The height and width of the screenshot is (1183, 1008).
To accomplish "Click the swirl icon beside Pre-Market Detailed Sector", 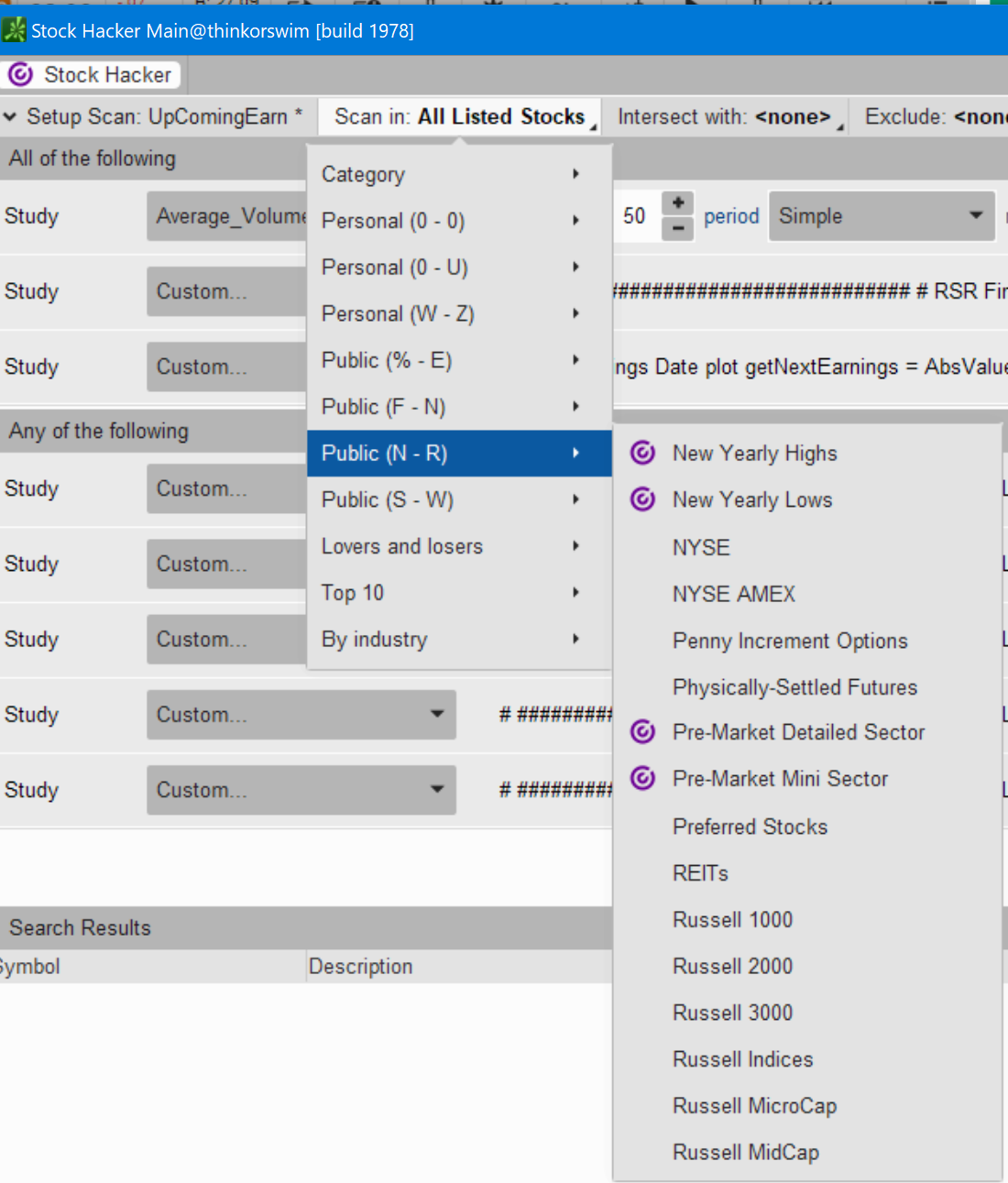I will [x=643, y=732].
